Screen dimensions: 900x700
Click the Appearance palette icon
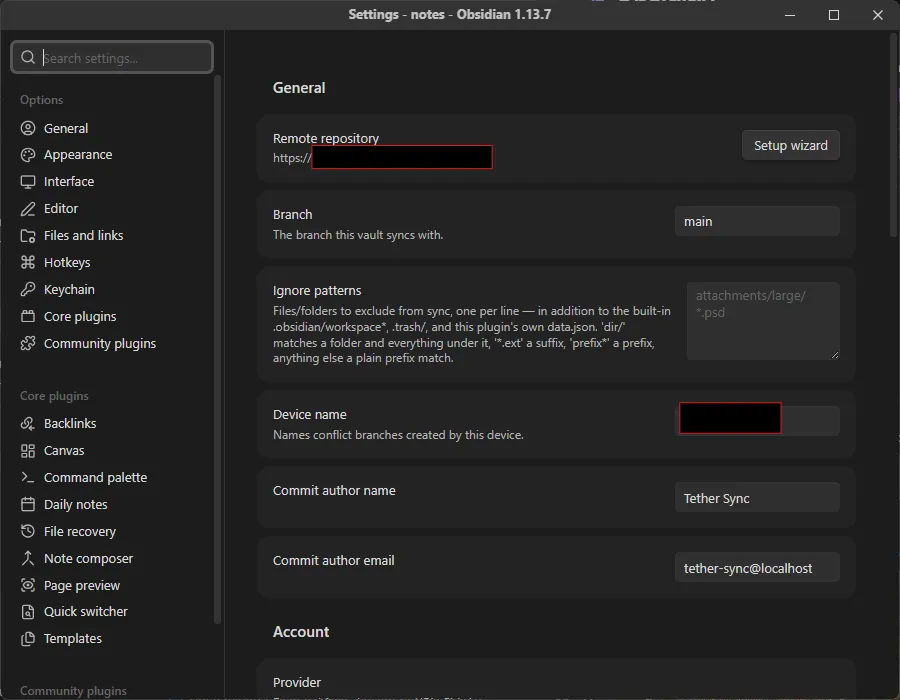coord(28,155)
